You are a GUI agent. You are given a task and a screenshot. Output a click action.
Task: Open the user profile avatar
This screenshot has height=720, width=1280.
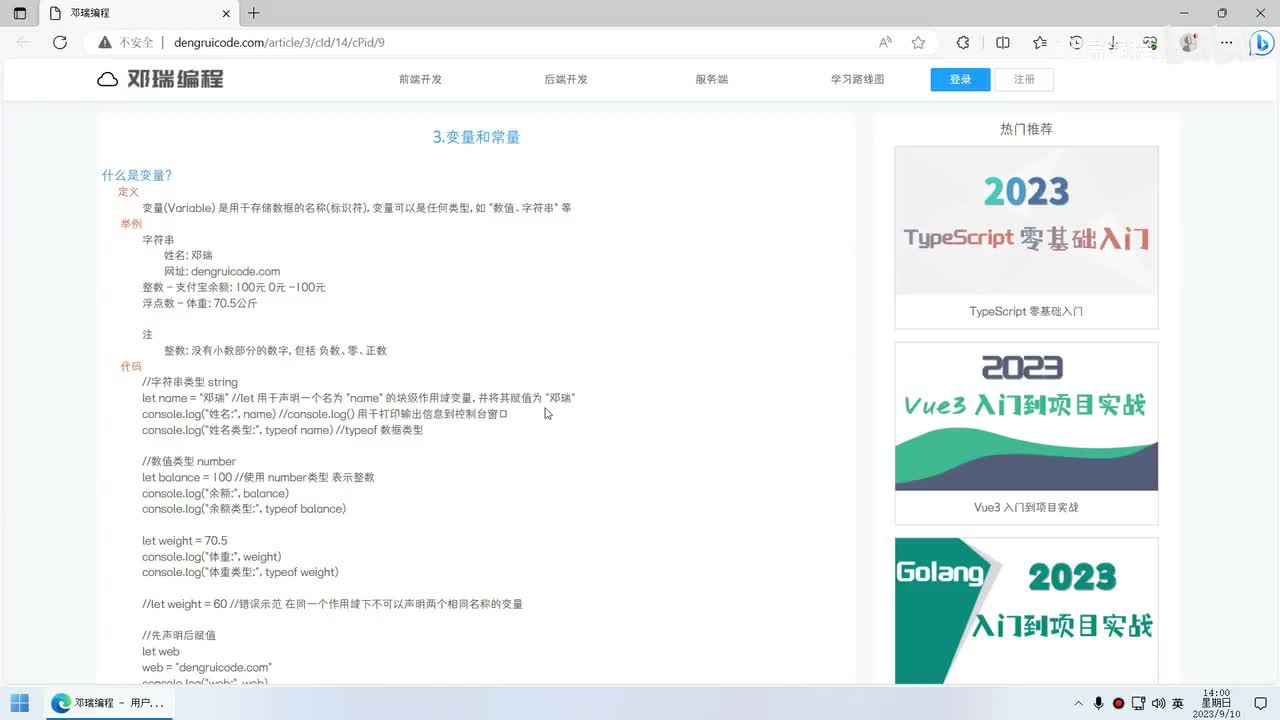pyautogui.click(x=1189, y=42)
